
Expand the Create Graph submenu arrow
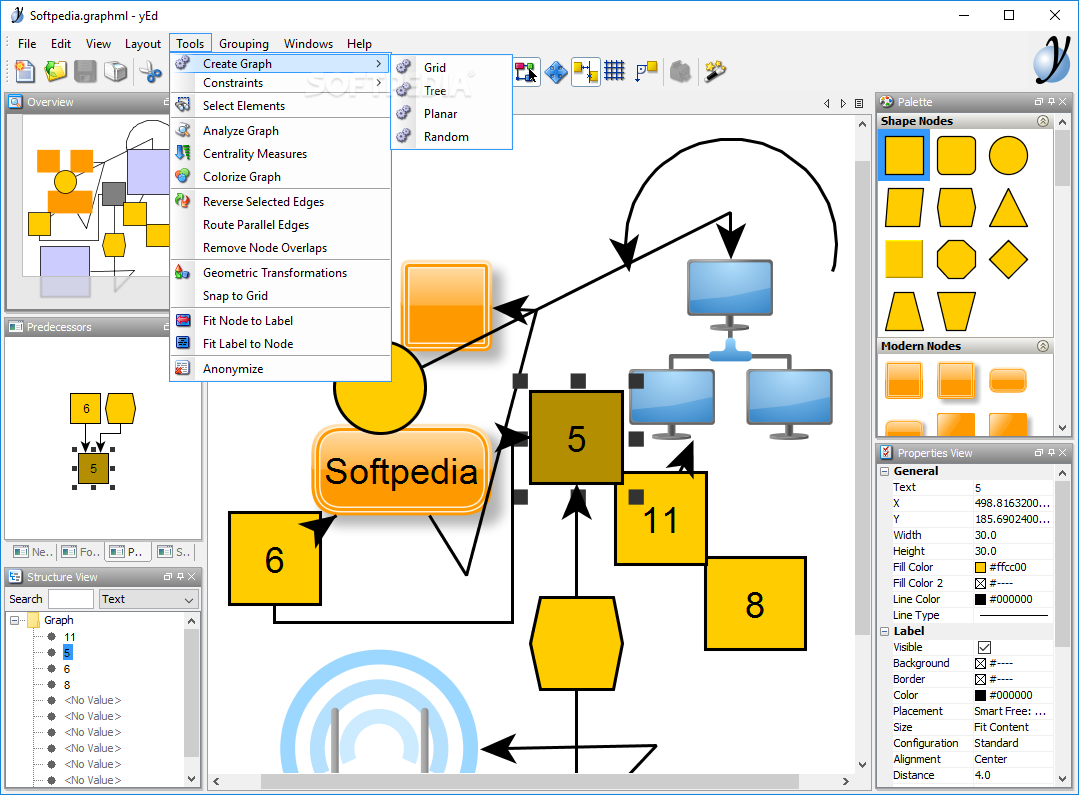[378, 63]
